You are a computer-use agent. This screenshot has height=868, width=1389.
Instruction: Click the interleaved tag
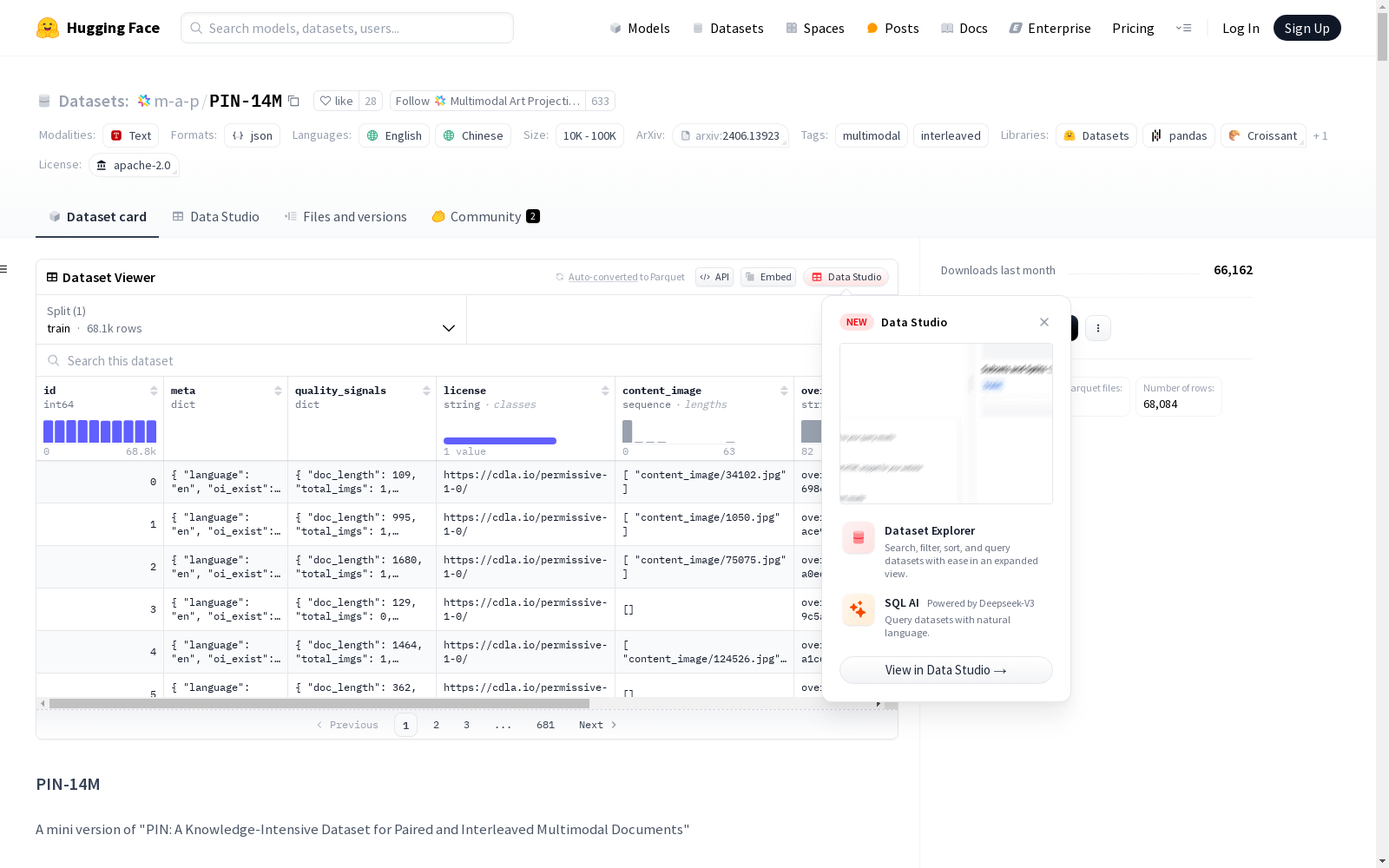[951, 135]
